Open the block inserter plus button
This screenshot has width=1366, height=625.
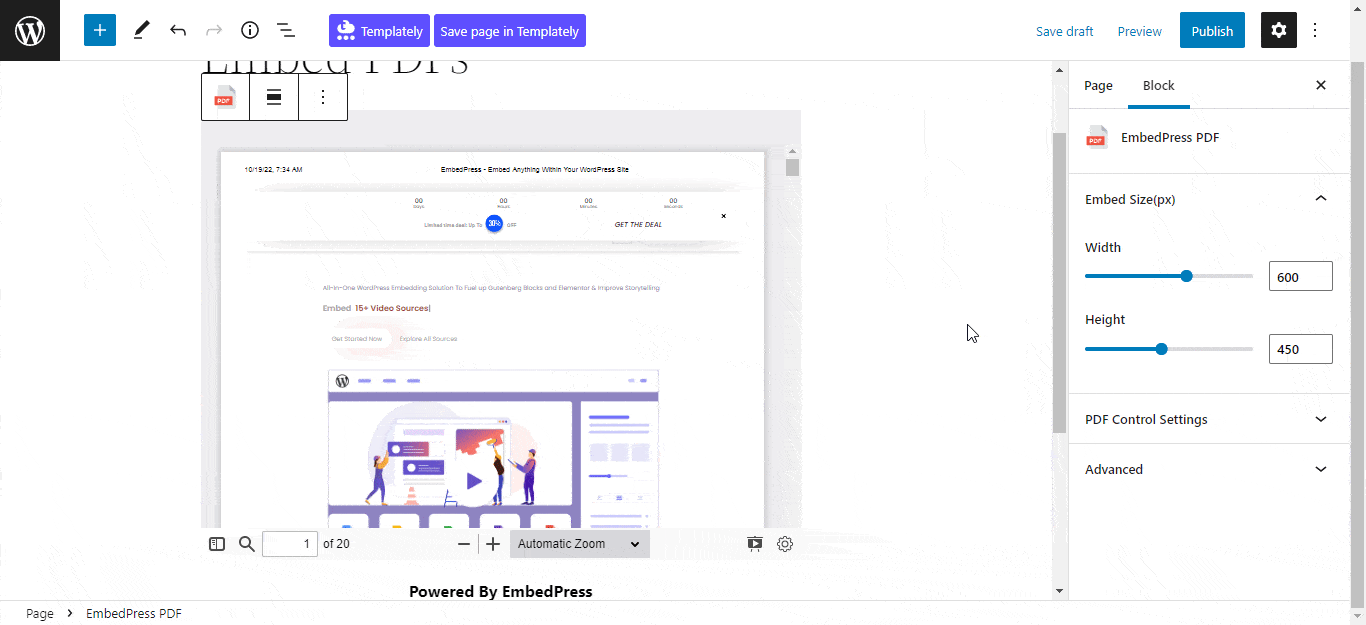click(100, 30)
